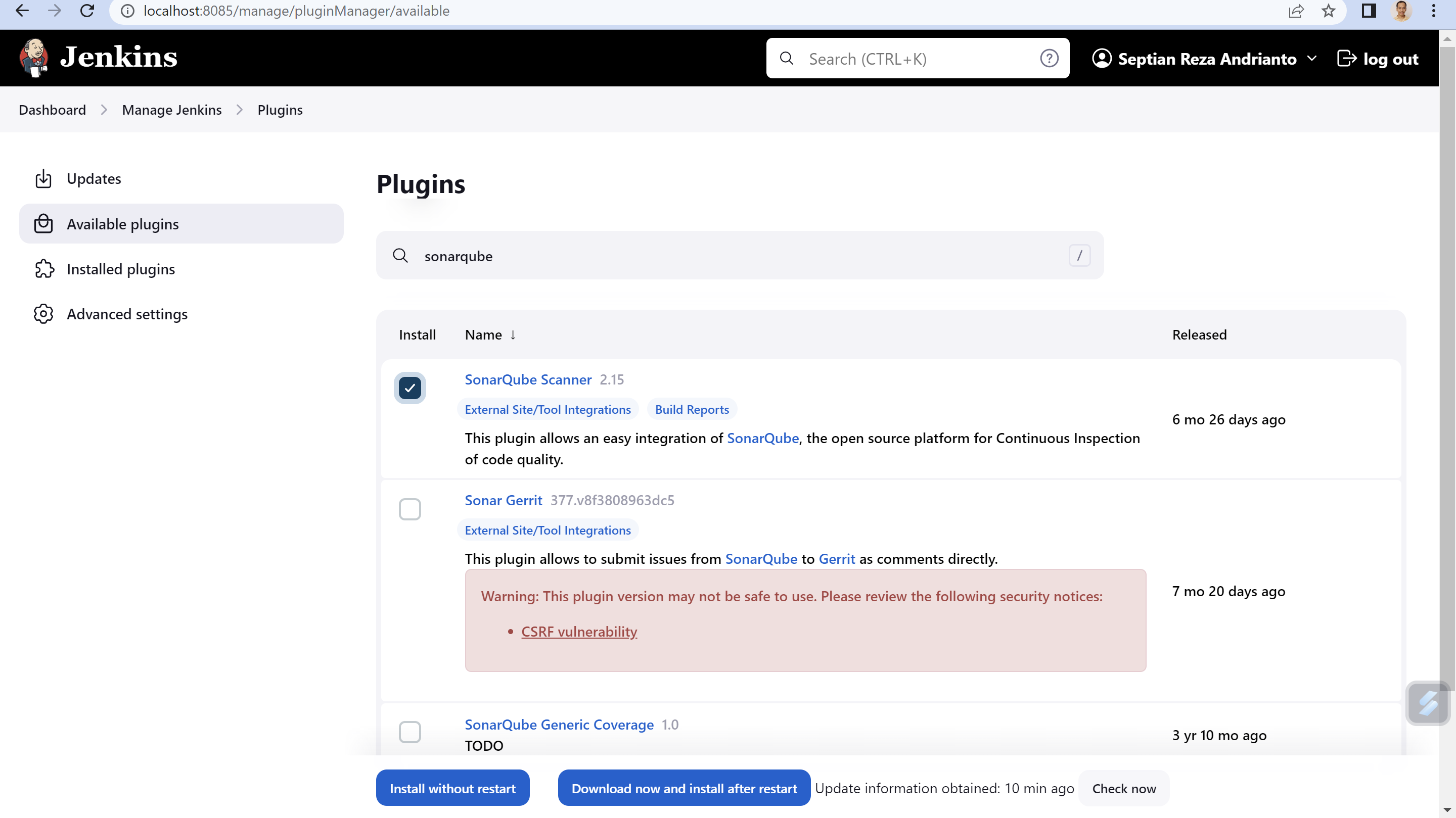Screen dimensions: 1456x818
Task: Click the Available plugins shopping bag icon
Action: tap(43, 223)
